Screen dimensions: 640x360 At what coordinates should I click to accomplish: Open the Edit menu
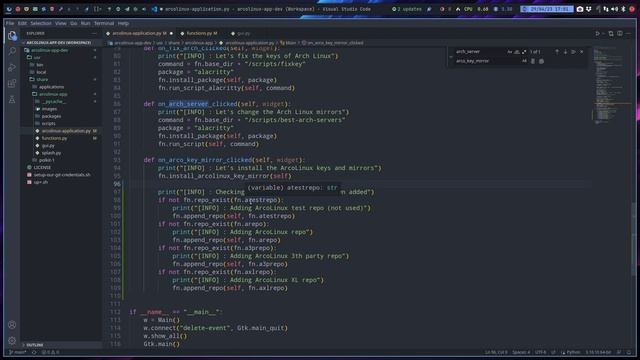point(22,23)
